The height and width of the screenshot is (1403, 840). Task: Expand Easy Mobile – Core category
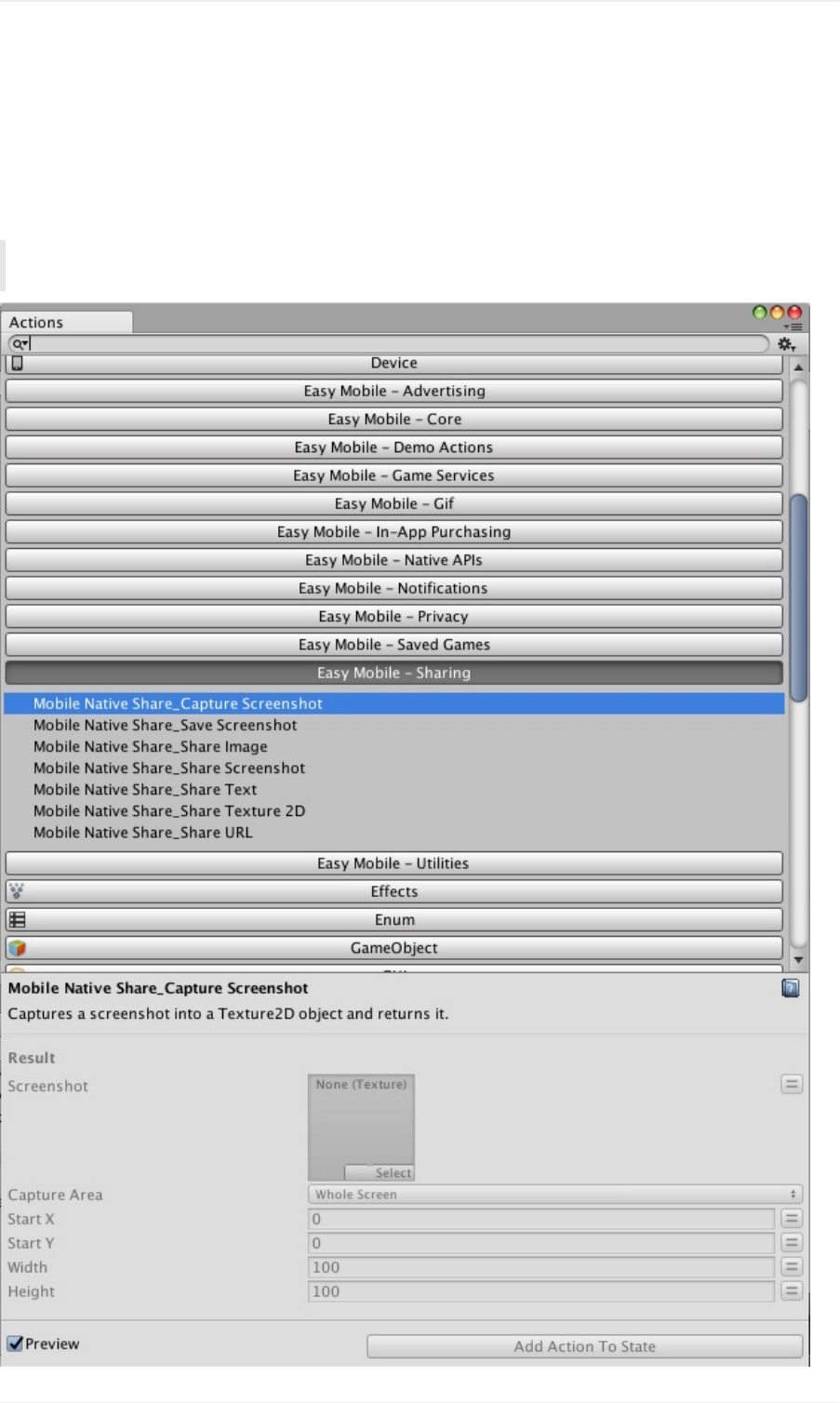pos(394,419)
